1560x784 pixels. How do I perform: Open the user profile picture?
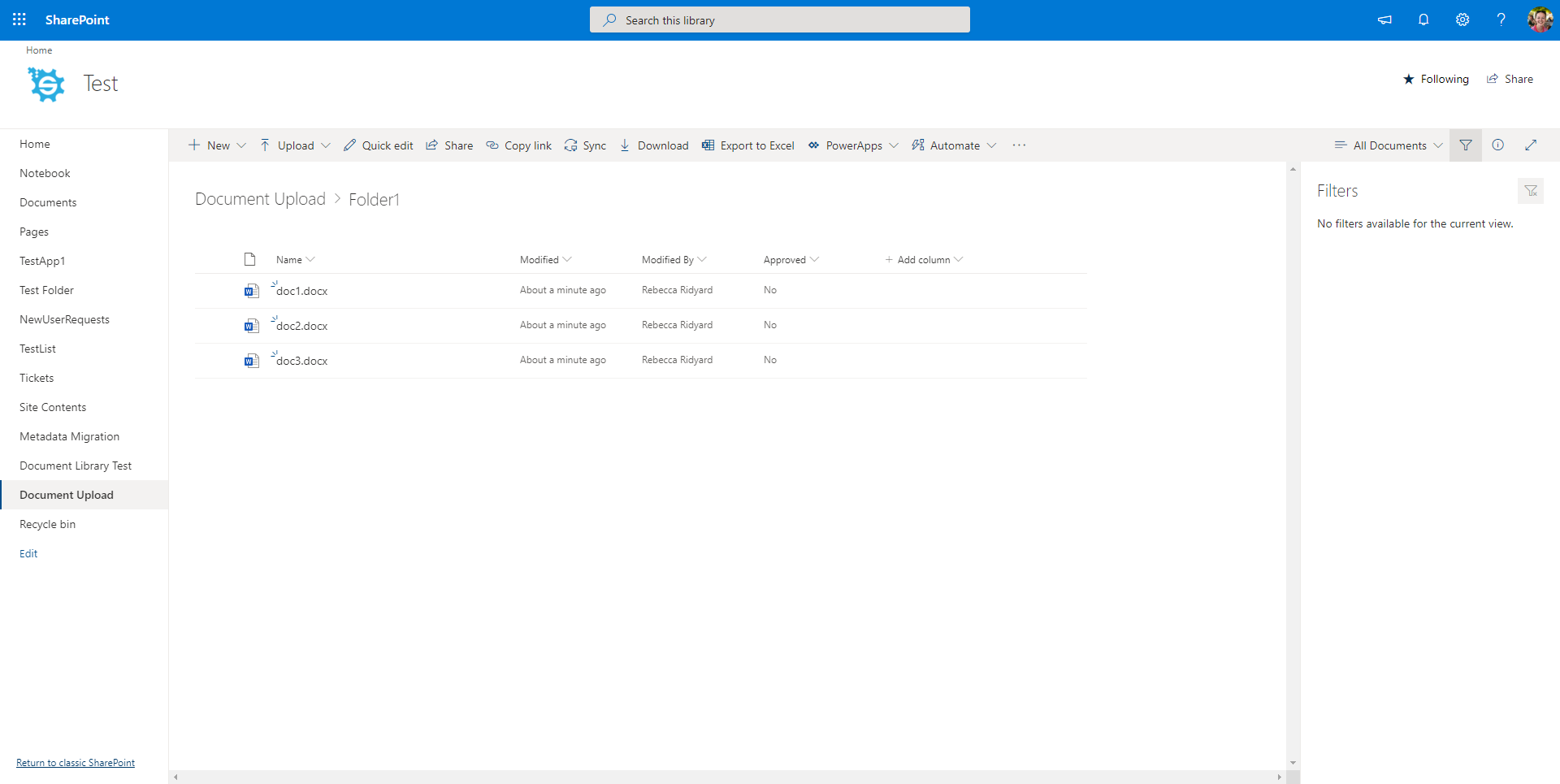point(1540,19)
